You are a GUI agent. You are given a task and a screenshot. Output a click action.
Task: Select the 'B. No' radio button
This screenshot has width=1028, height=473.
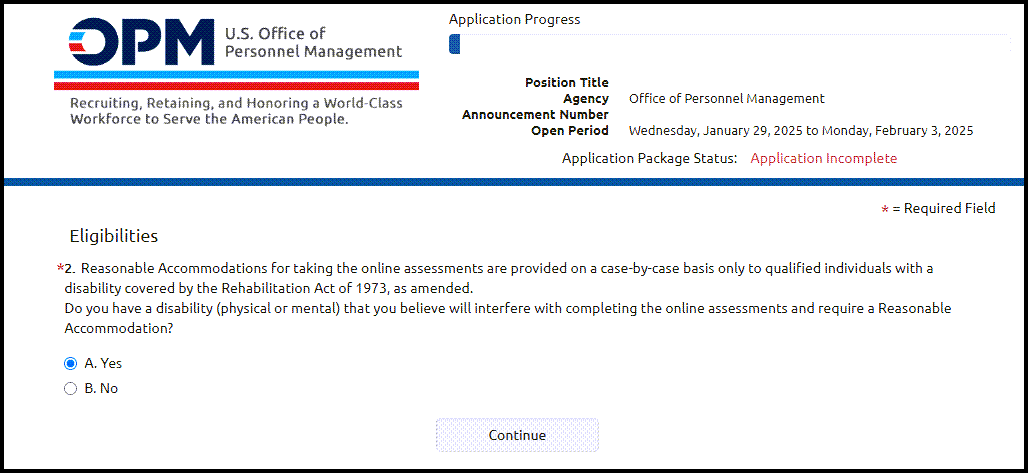click(70, 389)
